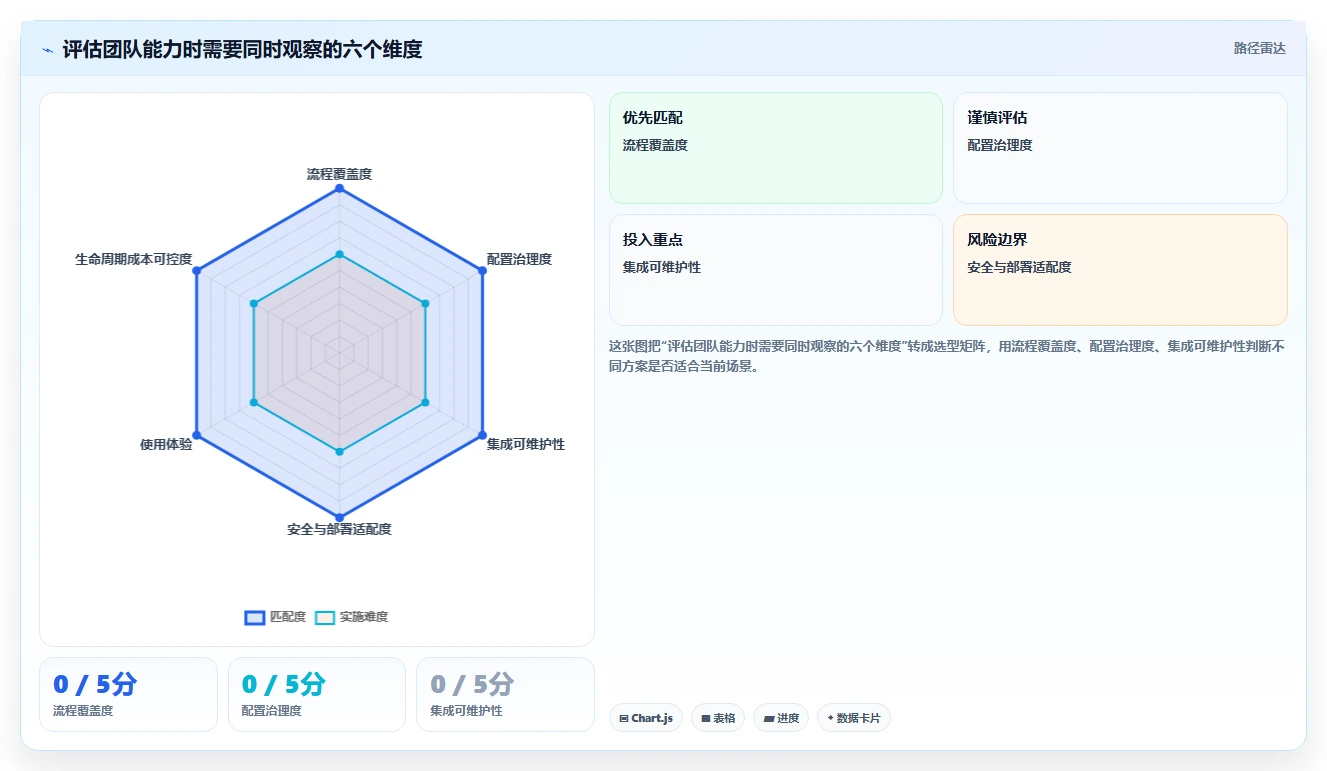Click the outer radar point at 配置治理度
Image resolution: width=1327 pixels, height=771 pixels.
pos(482,270)
